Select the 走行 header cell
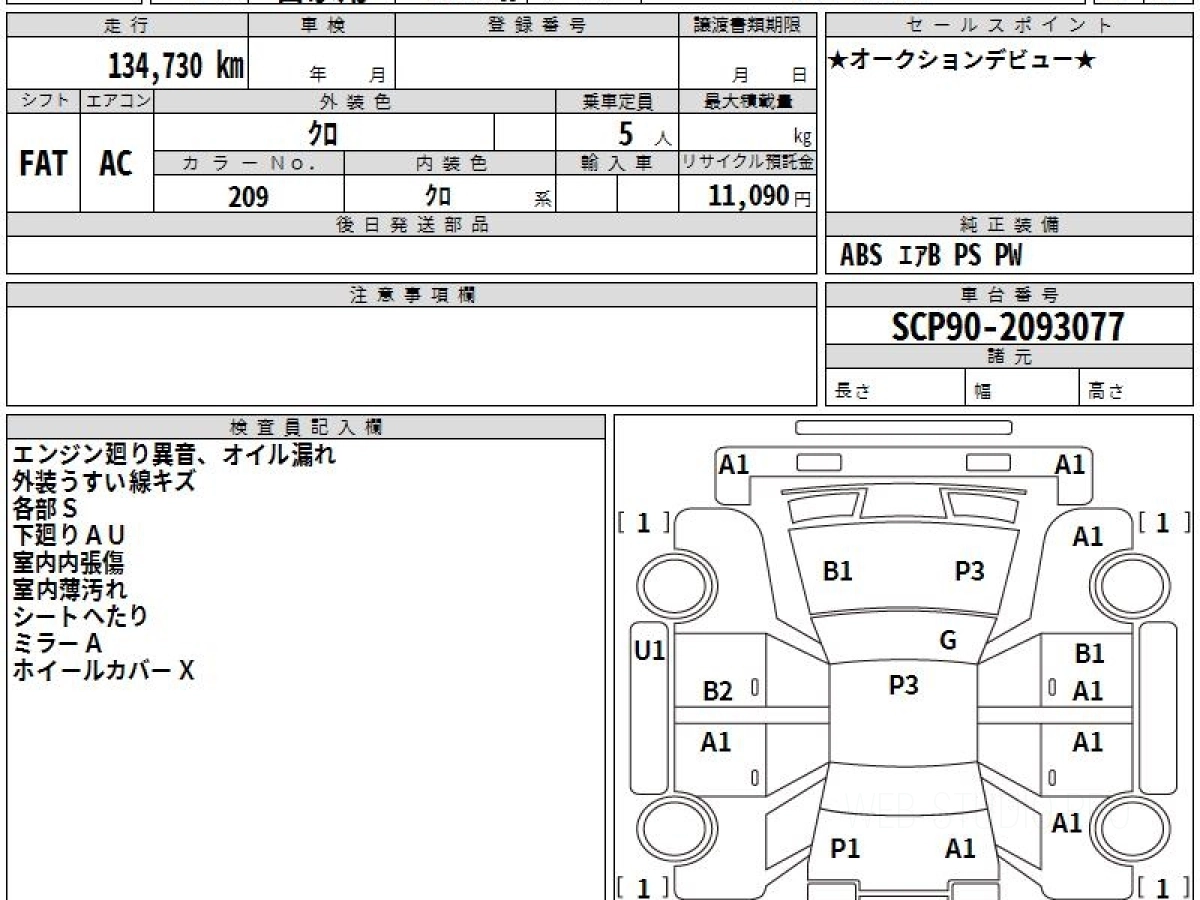This screenshot has height=900, width=1200. tap(127, 26)
